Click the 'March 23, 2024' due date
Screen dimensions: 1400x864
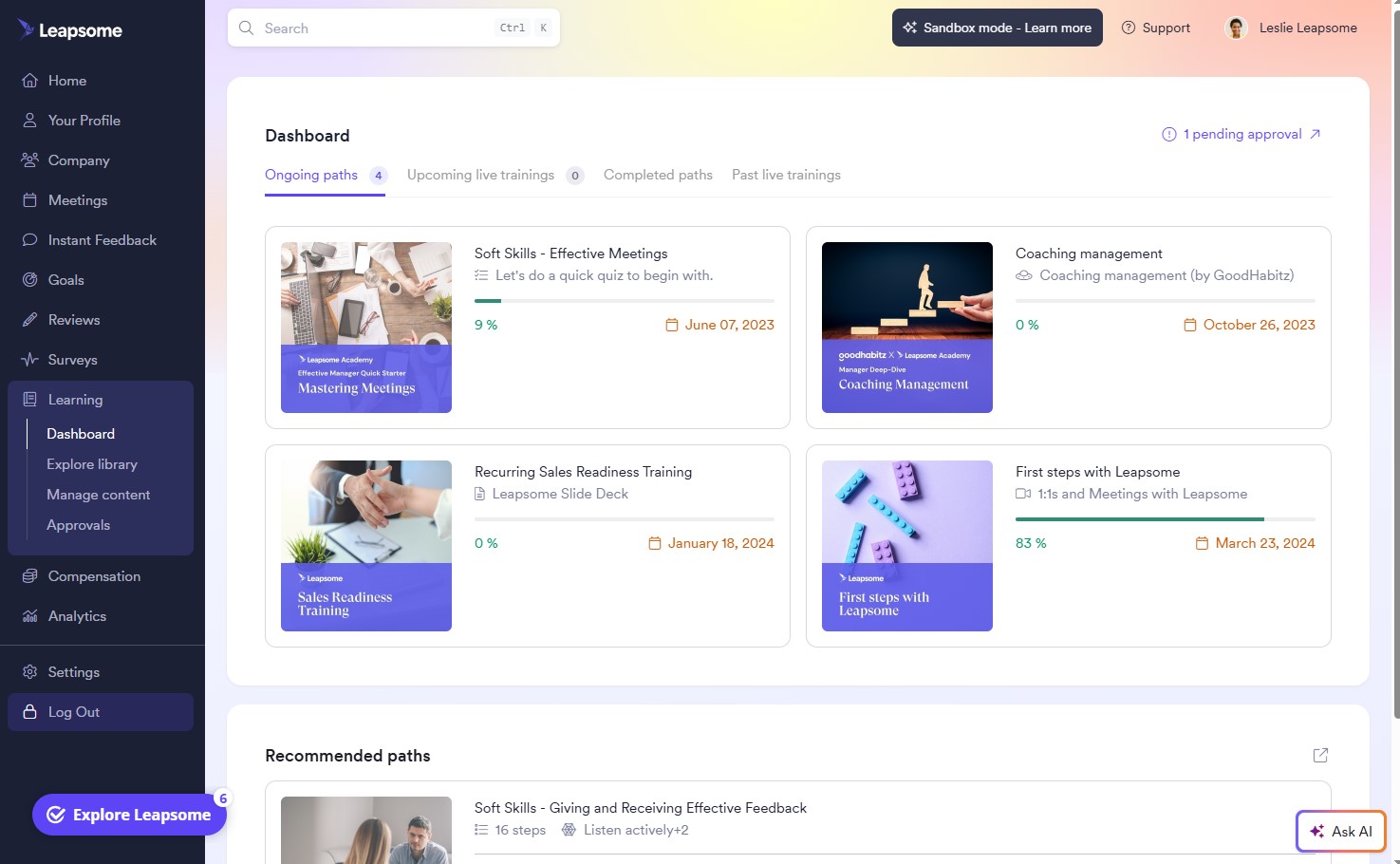pos(1265,543)
